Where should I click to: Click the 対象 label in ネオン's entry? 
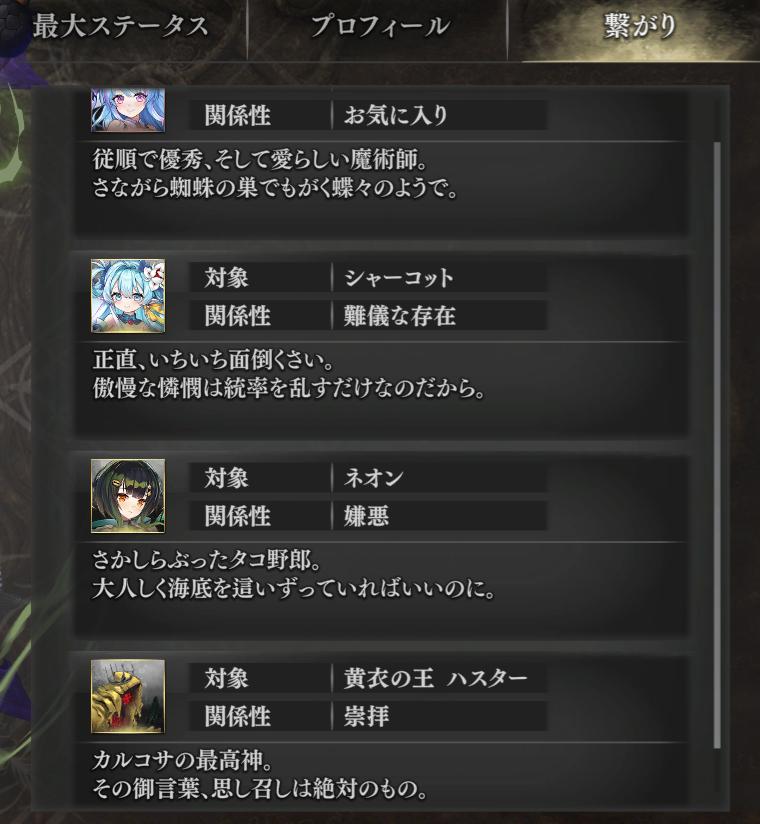click(x=226, y=478)
